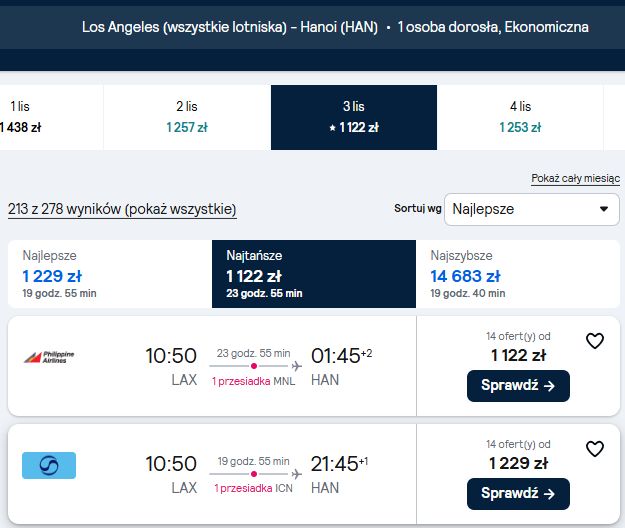Select the 2 lis date at 1 257 zł

coord(187,117)
